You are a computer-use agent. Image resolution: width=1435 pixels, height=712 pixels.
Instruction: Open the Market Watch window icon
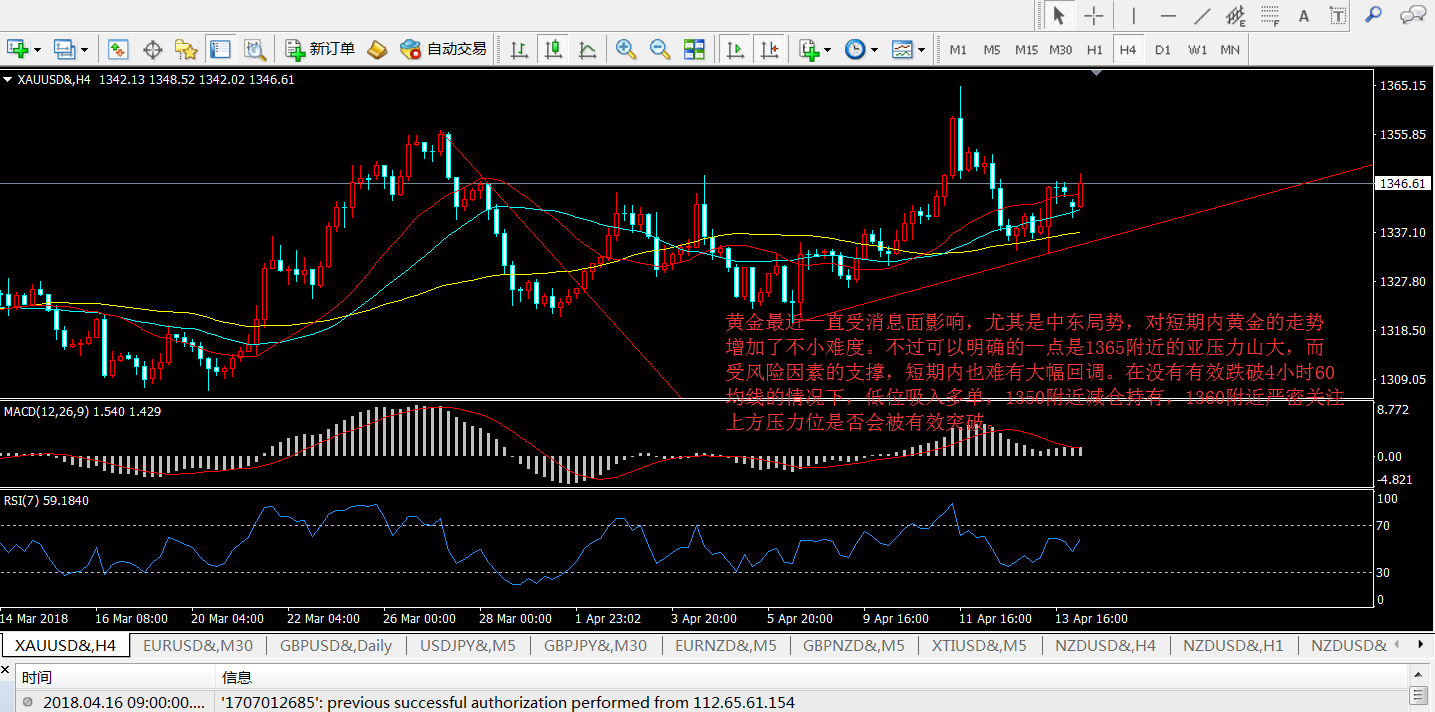118,49
